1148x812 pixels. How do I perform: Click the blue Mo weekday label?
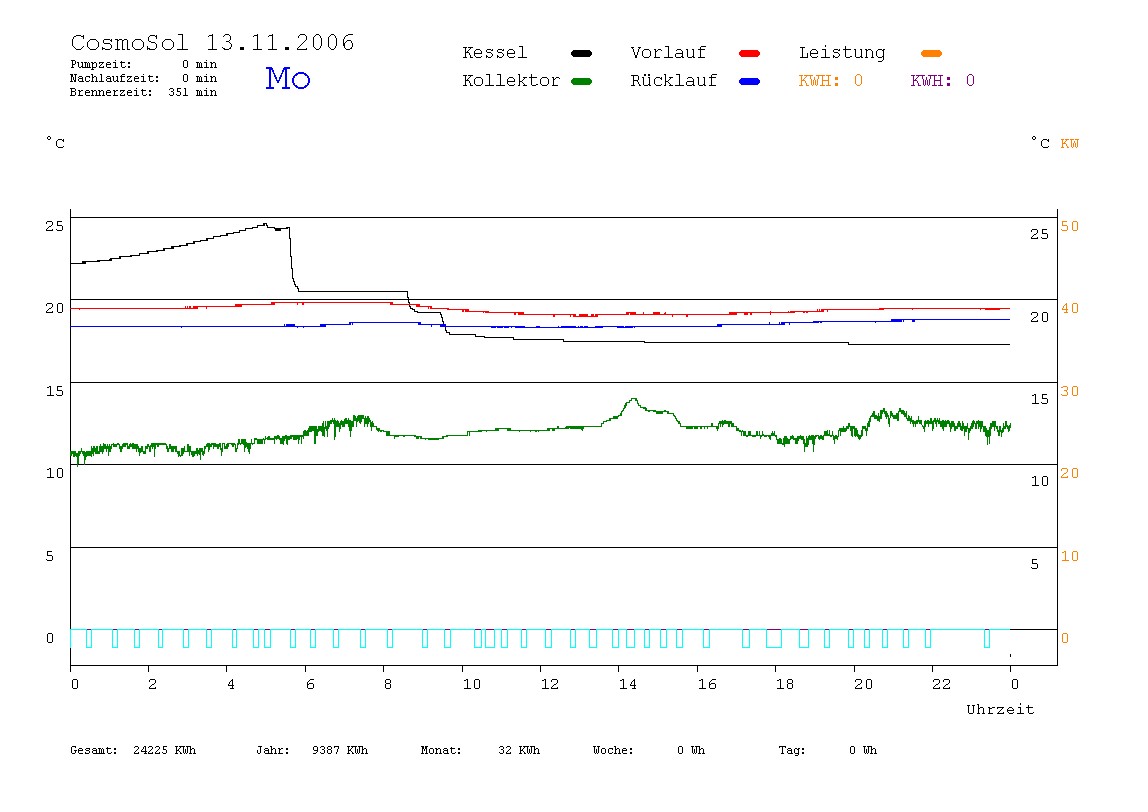288,78
